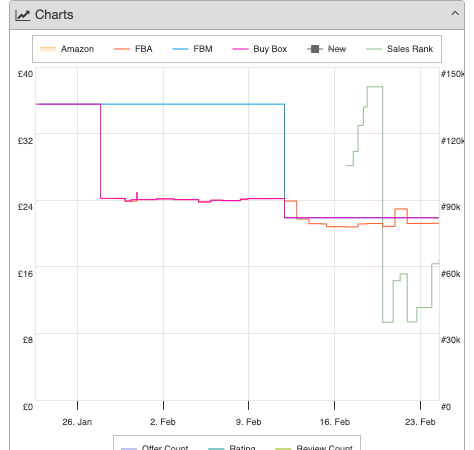Click the Buy Box pink line swatch
Image resolution: width=474 pixels, height=450 pixels.
pos(240,49)
